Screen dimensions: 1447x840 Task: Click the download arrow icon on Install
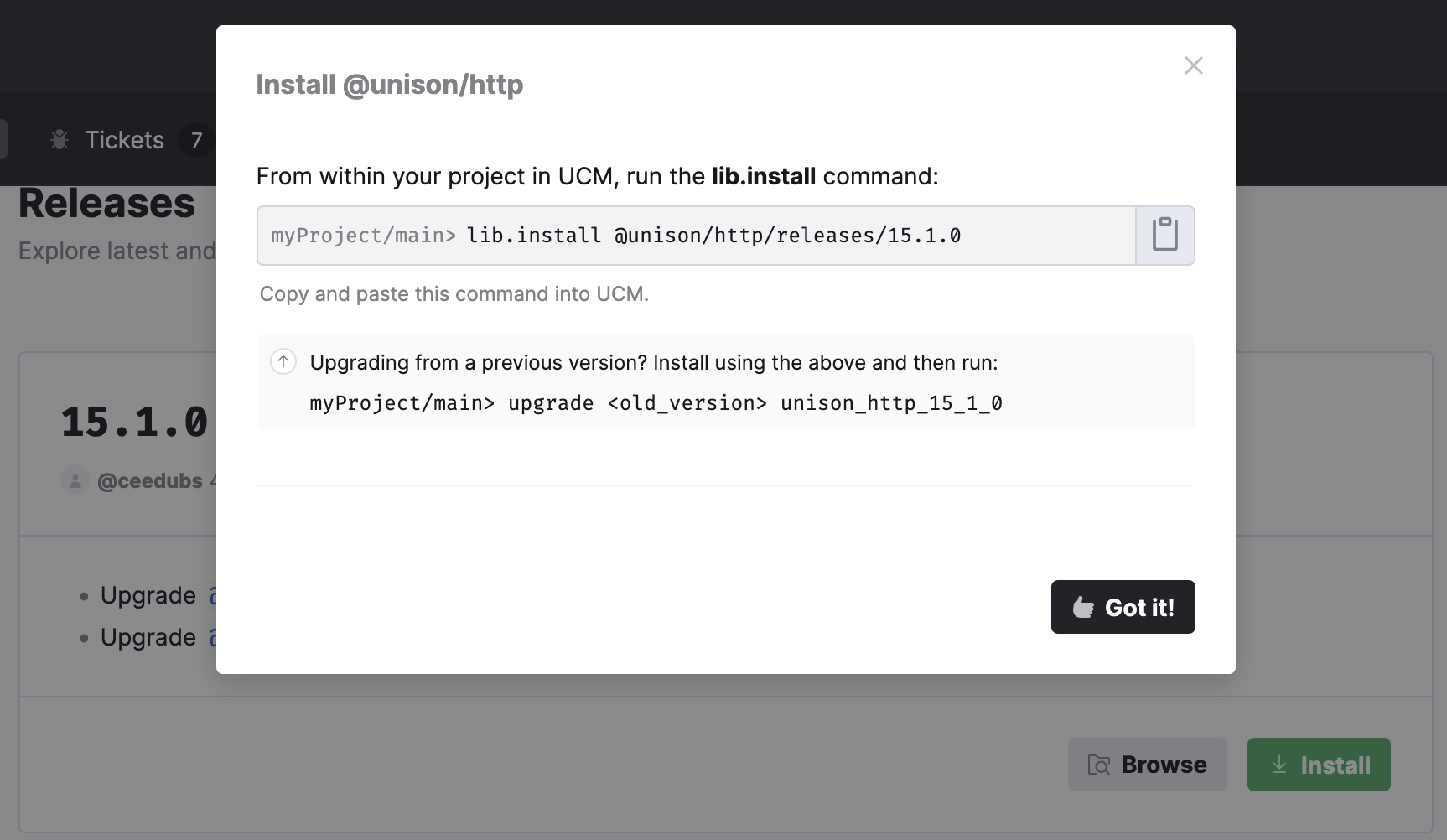[1278, 765]
